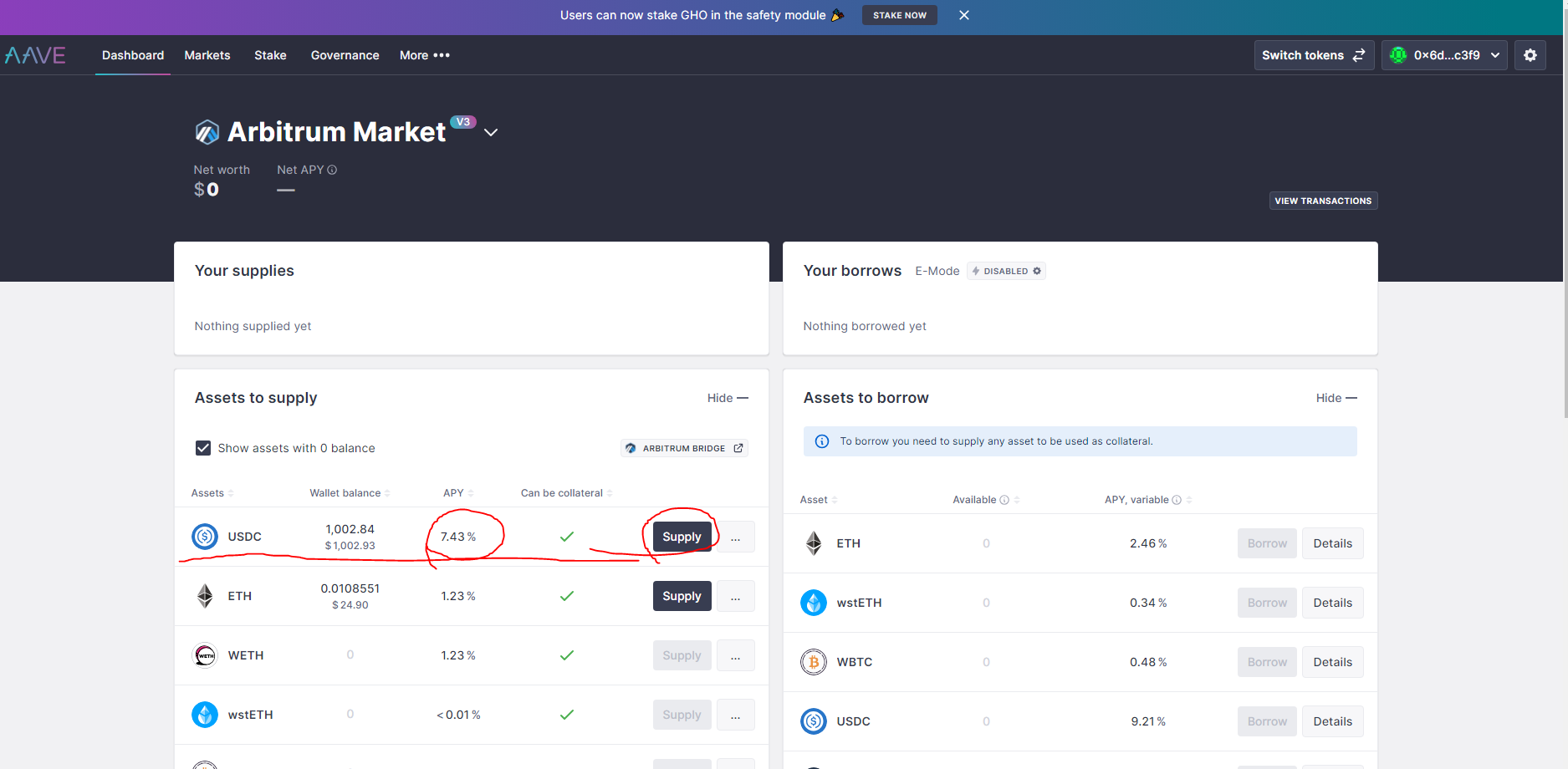Click the STAKE NOW button
1568x769 pixels.
point(900,15)
